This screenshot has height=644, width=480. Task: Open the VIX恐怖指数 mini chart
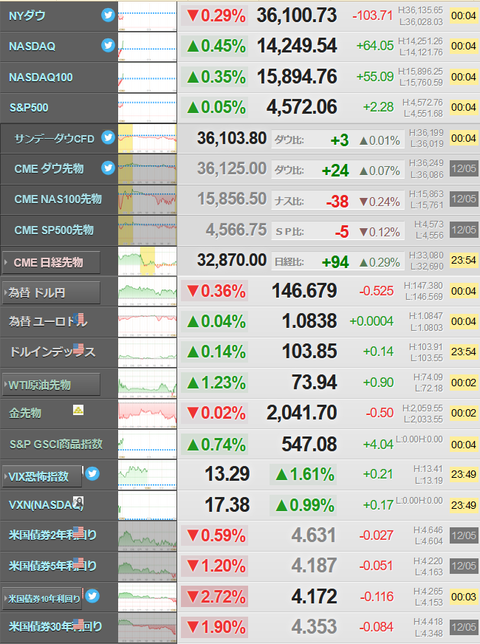[147, 474]
